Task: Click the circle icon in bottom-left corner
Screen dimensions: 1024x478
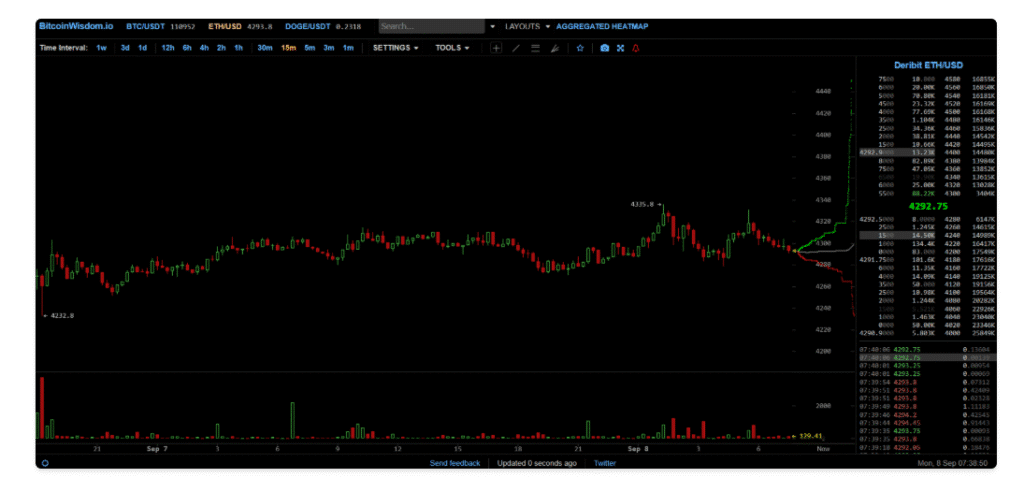Action: tap(45, 463)
